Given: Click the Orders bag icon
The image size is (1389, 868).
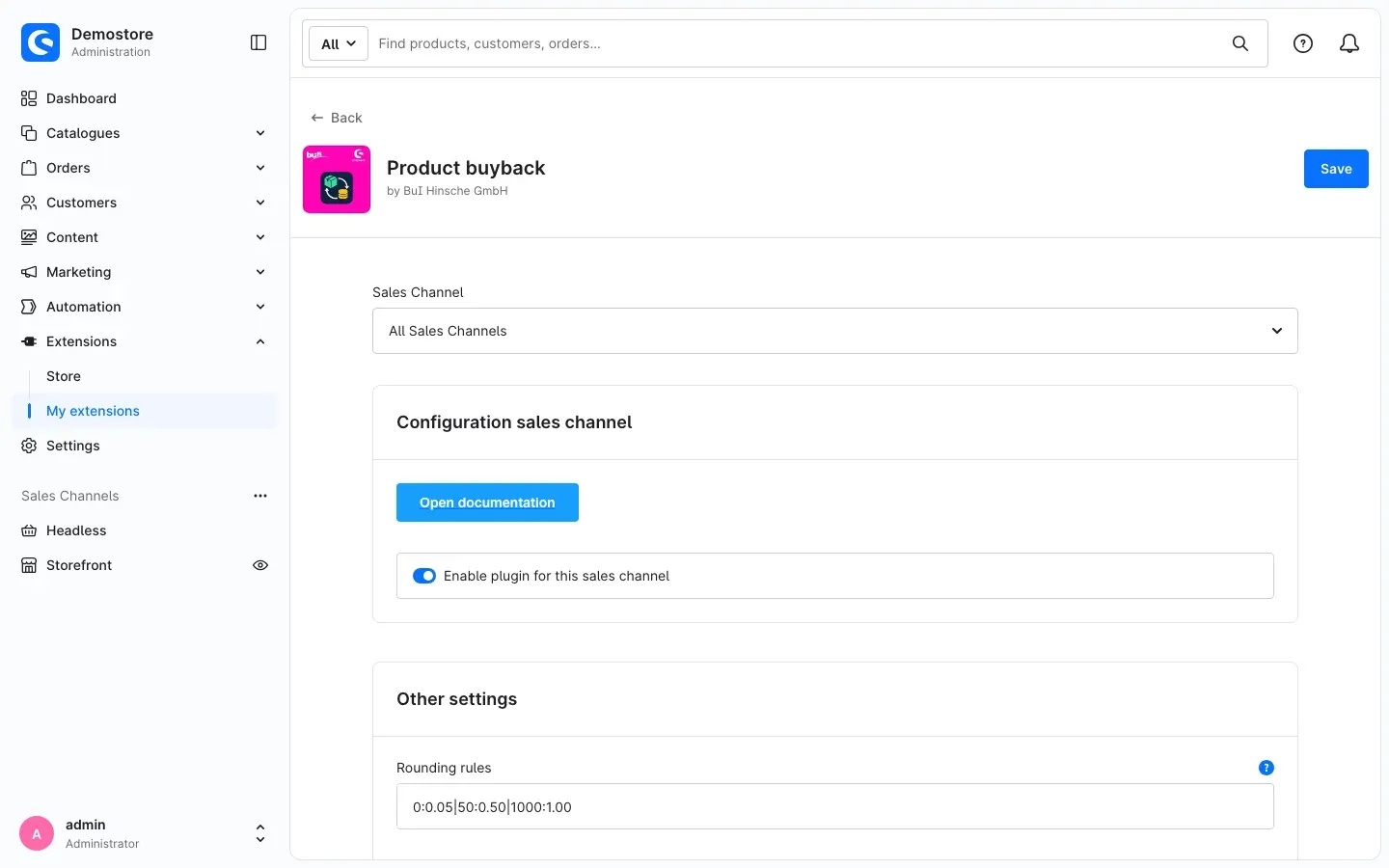Looking at the screenshot, I should pos(29,168).
